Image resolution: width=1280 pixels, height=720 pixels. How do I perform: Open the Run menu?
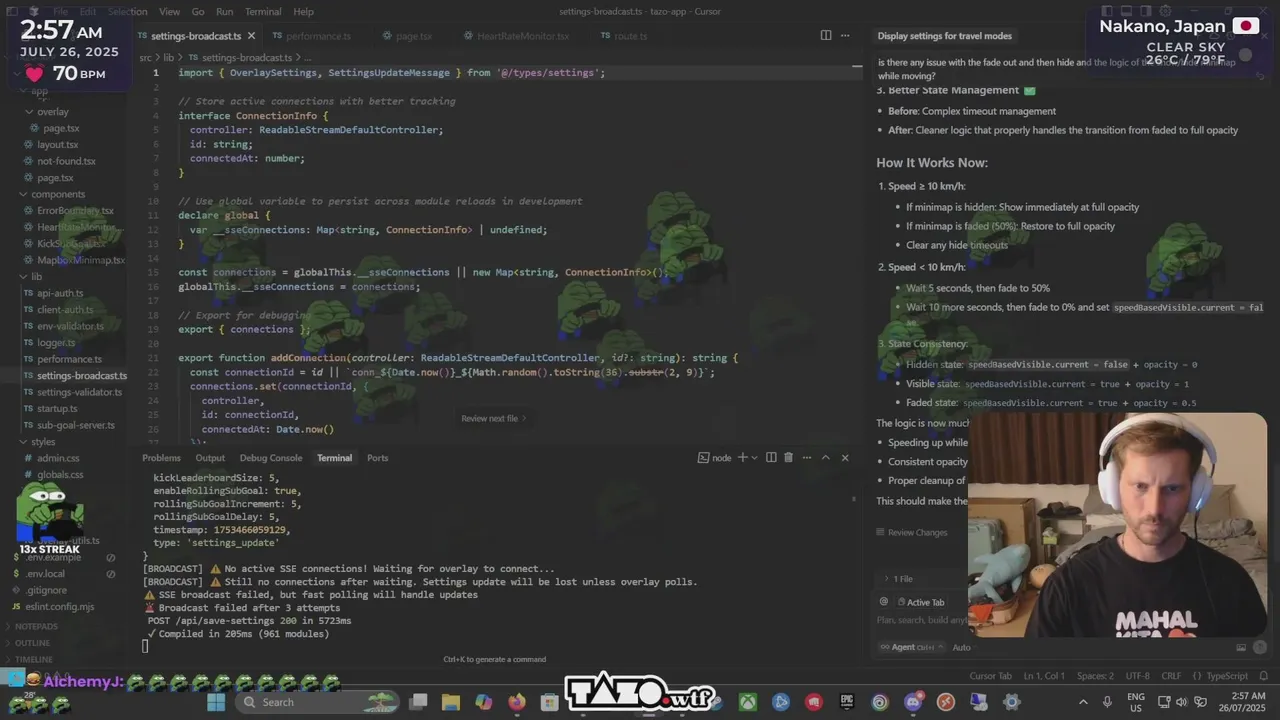(x=224, y=12)
